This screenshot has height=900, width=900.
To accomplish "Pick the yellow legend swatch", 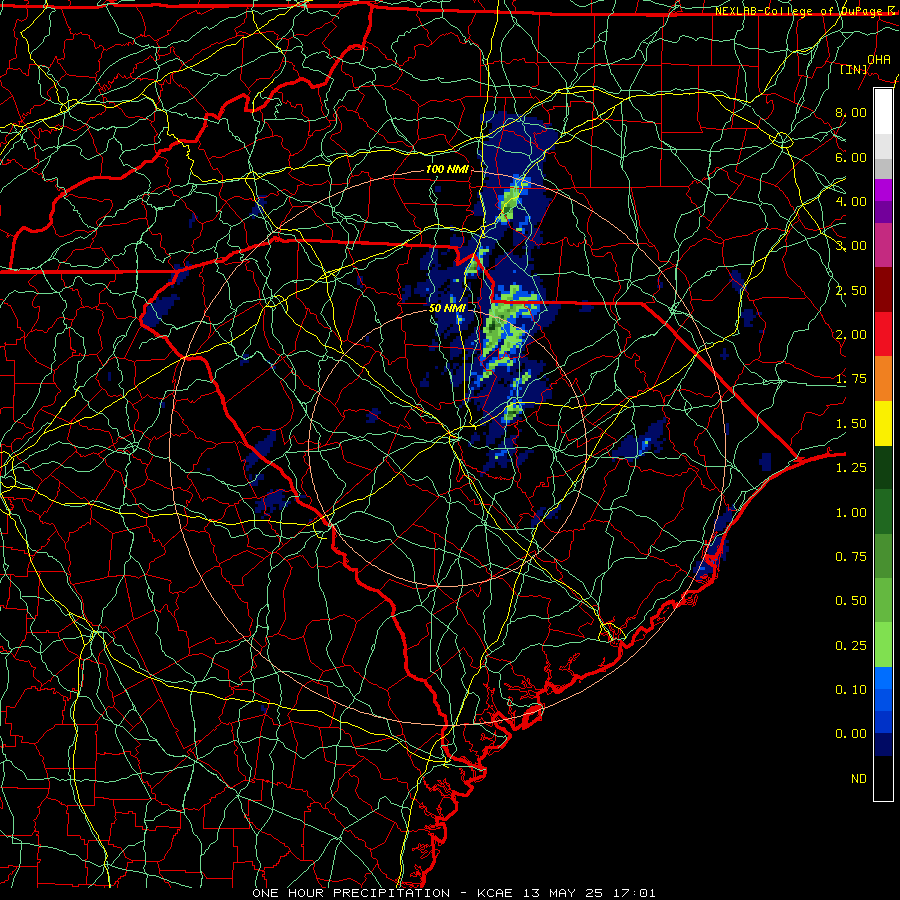I will [x=883, y=423].
